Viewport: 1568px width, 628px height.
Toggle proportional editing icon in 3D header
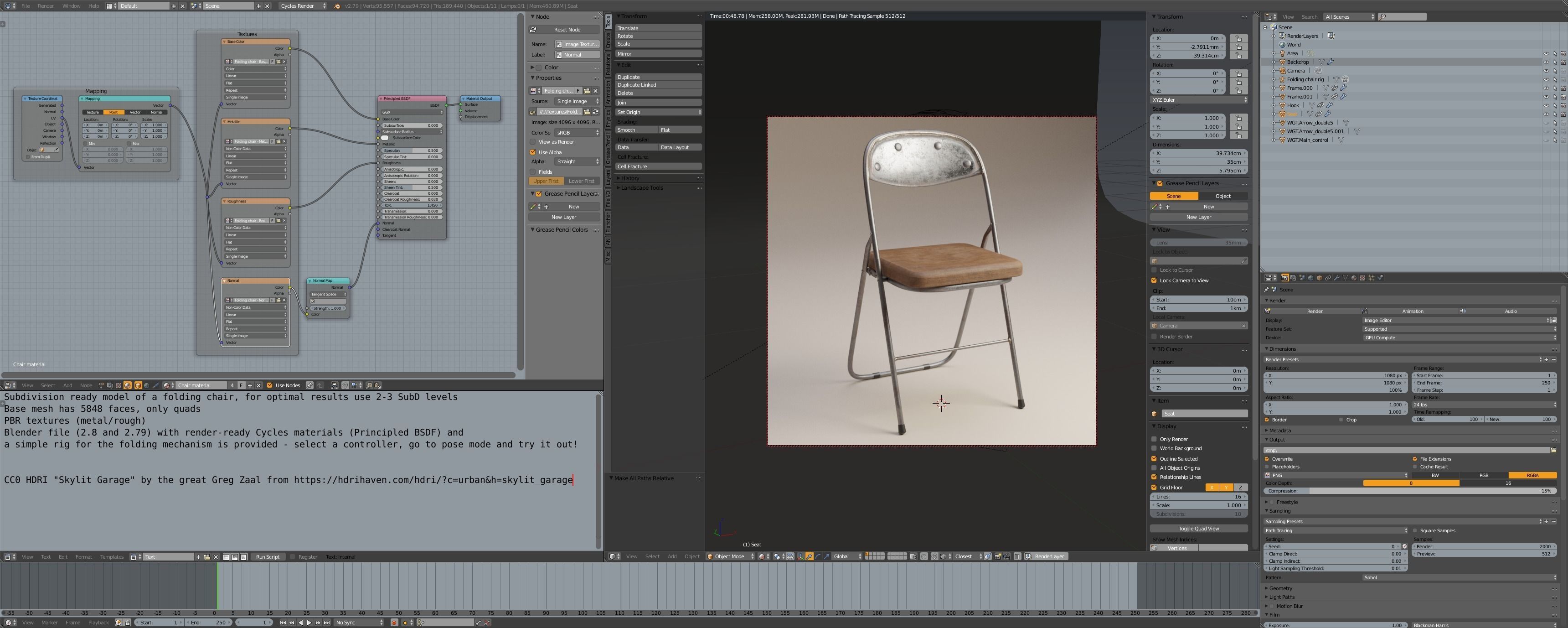[x=923, y=556]
